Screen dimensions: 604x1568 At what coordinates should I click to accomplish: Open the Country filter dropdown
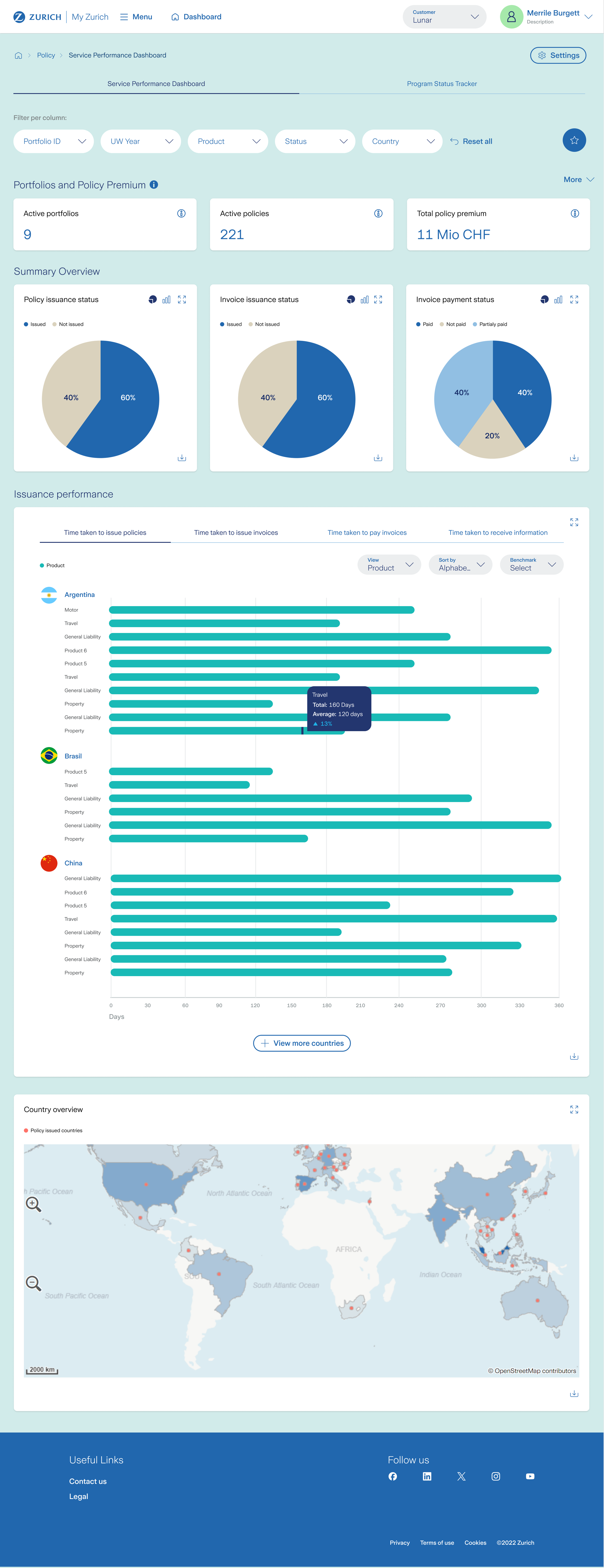(402, 141)
